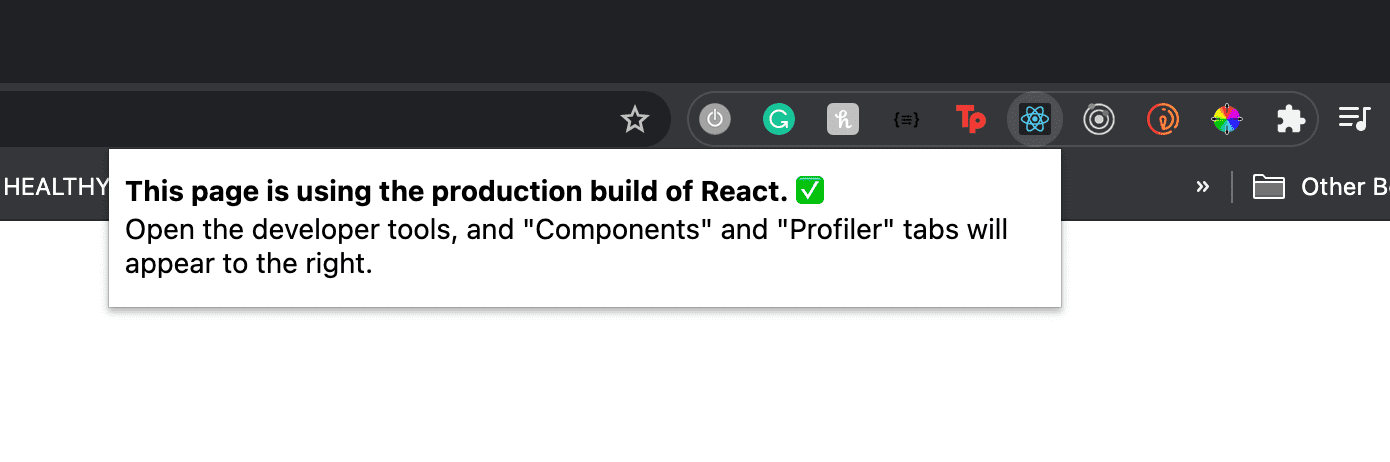Open the Other Bookmarks folder

tap(1320, 187)
